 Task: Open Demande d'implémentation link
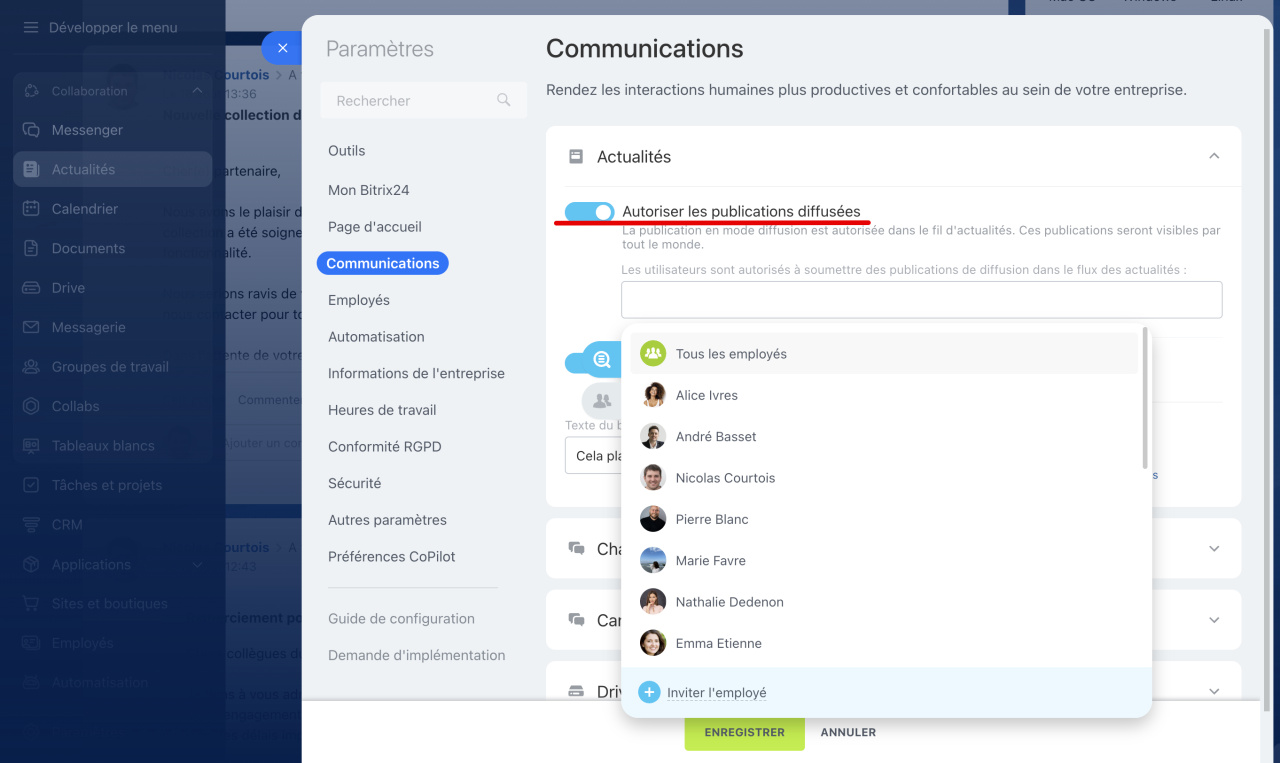click(416, 655)
